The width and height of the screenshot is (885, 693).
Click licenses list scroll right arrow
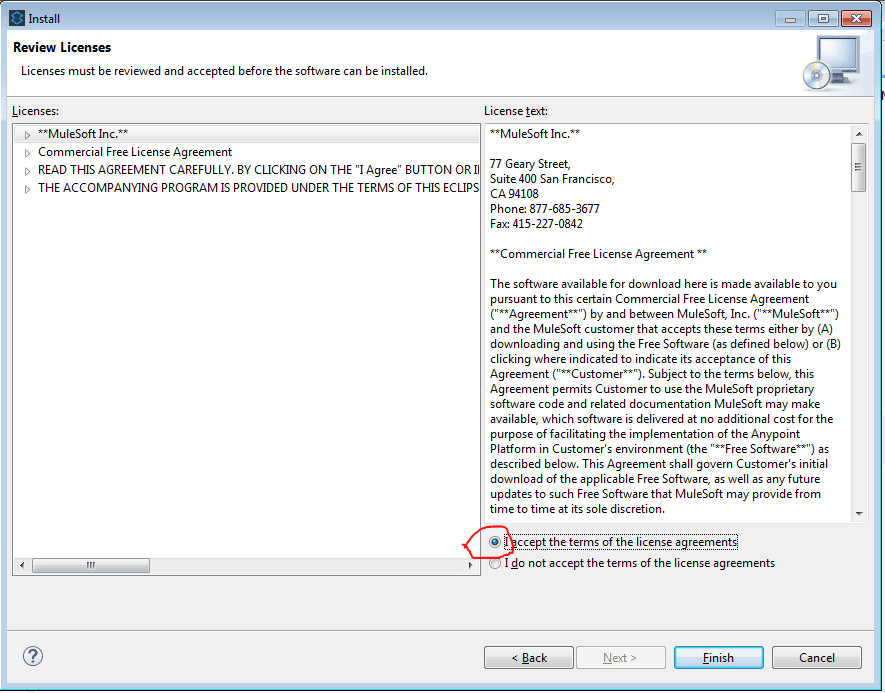[470, 565]
